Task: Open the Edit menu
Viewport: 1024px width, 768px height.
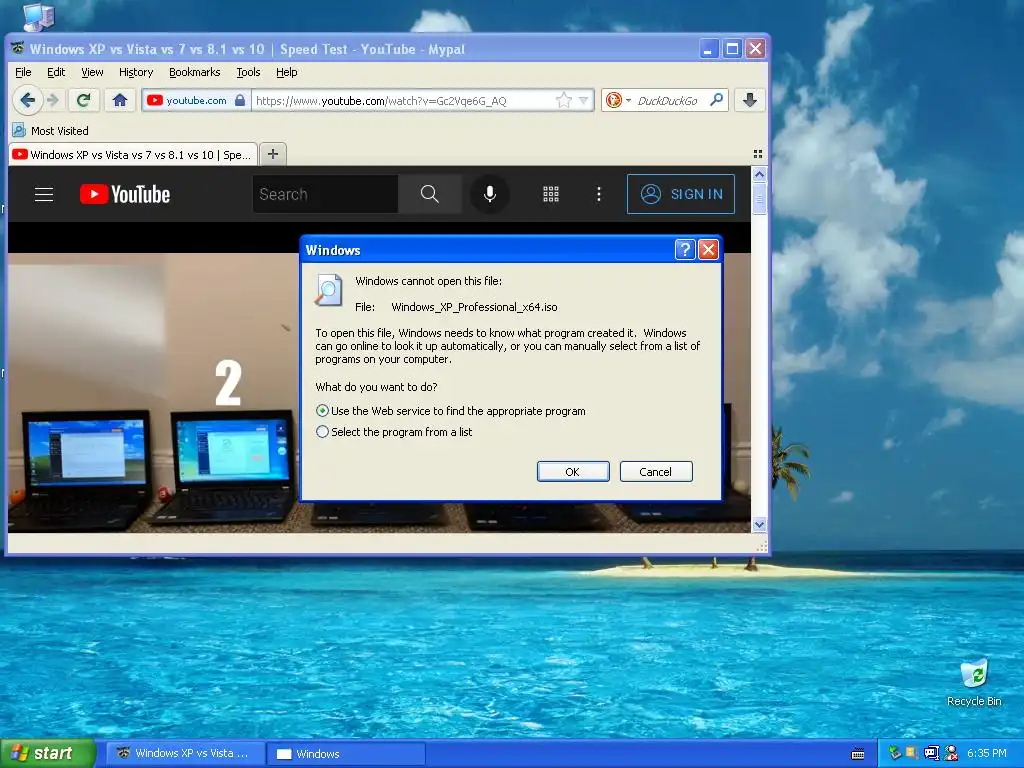Action: [56, 72]
